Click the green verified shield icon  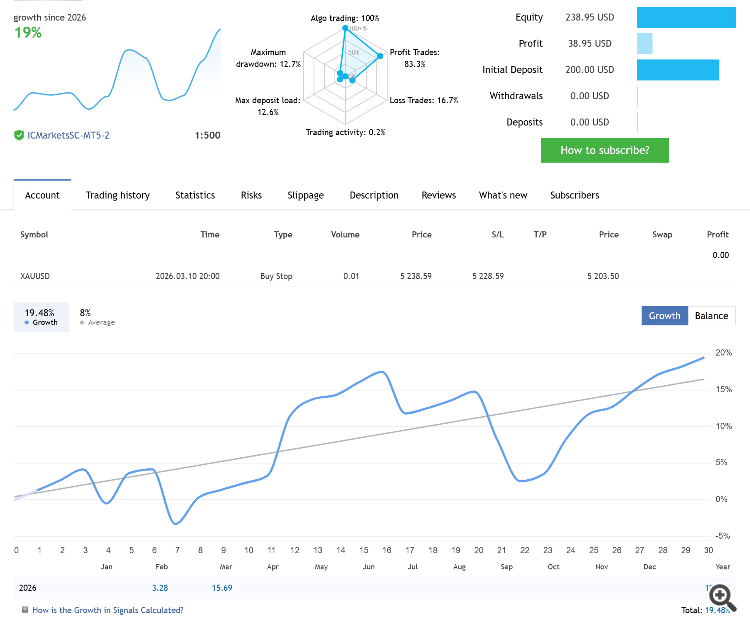(x=19, y=135)
